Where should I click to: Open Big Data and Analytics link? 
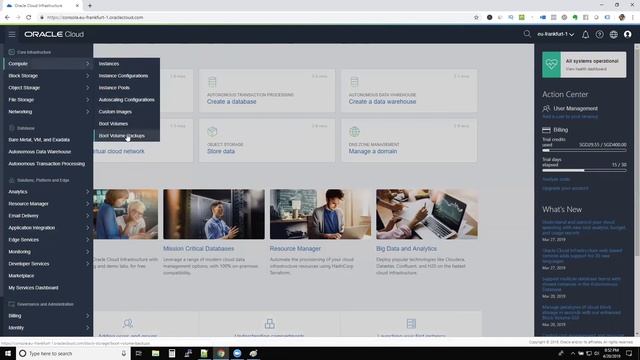point(406,249)
